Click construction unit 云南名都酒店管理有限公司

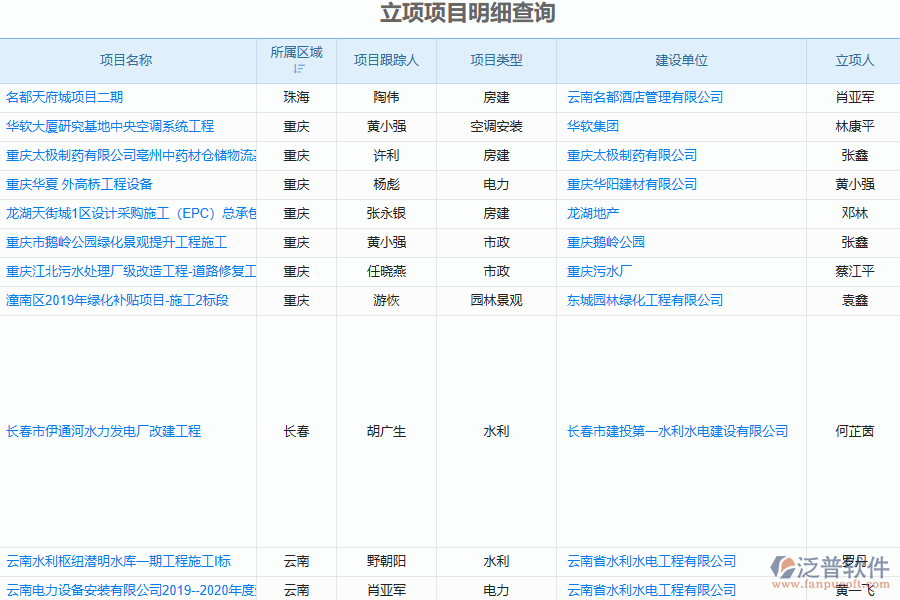[x=645, y=98]
